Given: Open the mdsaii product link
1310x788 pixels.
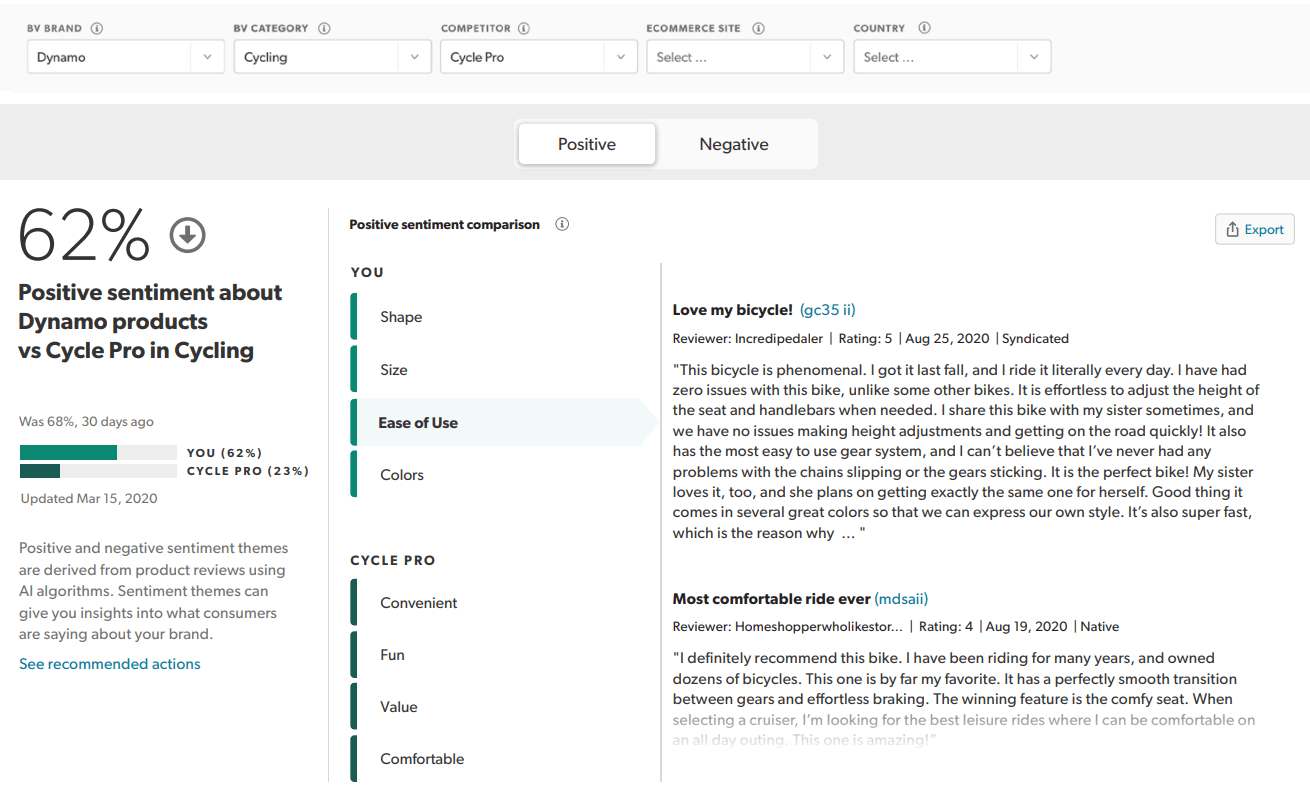Looking at the screenshot, I should [901, 599].
